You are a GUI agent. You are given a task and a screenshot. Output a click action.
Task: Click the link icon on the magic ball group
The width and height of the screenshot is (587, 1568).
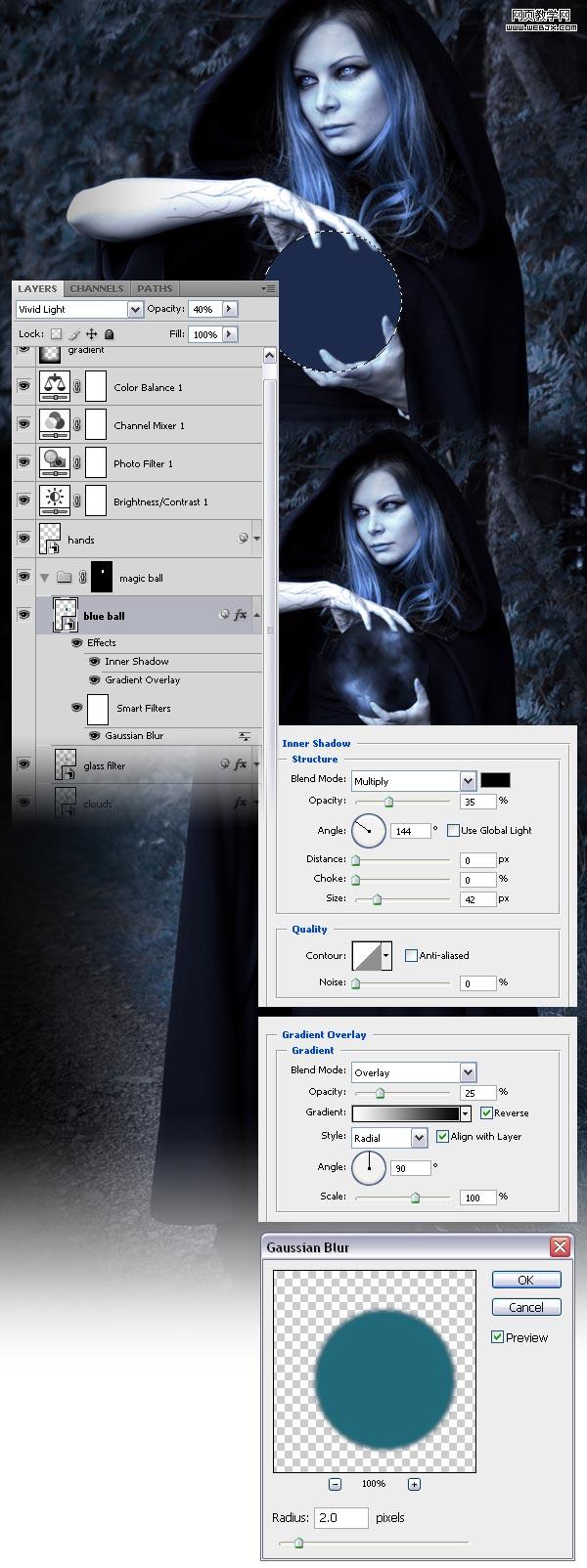click(82, 578)
